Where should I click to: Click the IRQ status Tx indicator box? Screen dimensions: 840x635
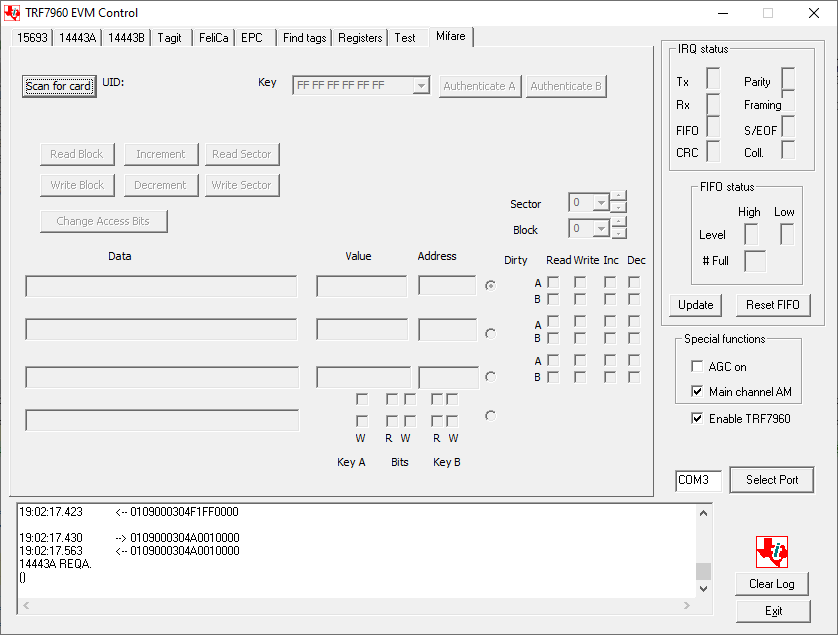713,79
